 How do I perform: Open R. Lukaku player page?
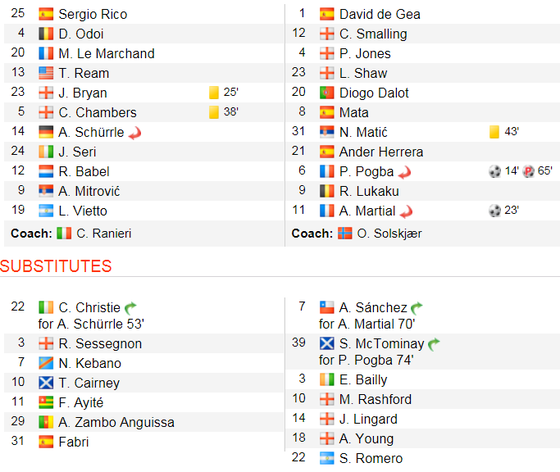tap(369, 191)
